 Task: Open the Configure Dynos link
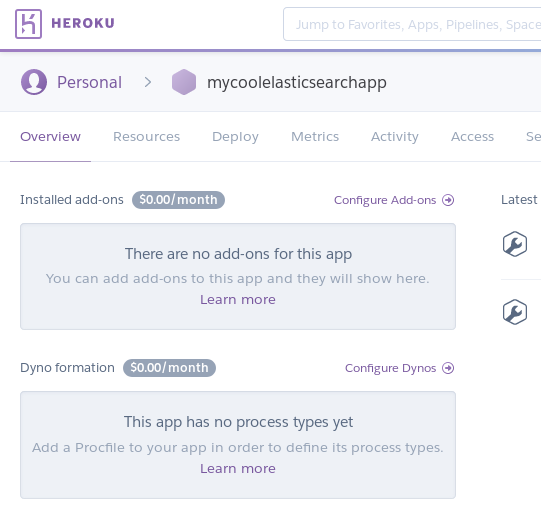pyautogui.click(x=391, y=368)
